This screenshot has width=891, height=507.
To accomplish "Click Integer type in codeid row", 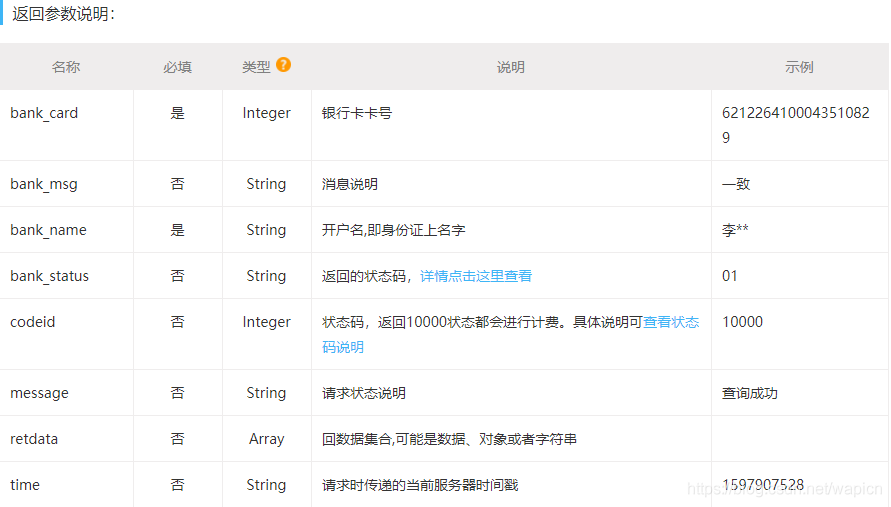I will (x=267, y=322).
